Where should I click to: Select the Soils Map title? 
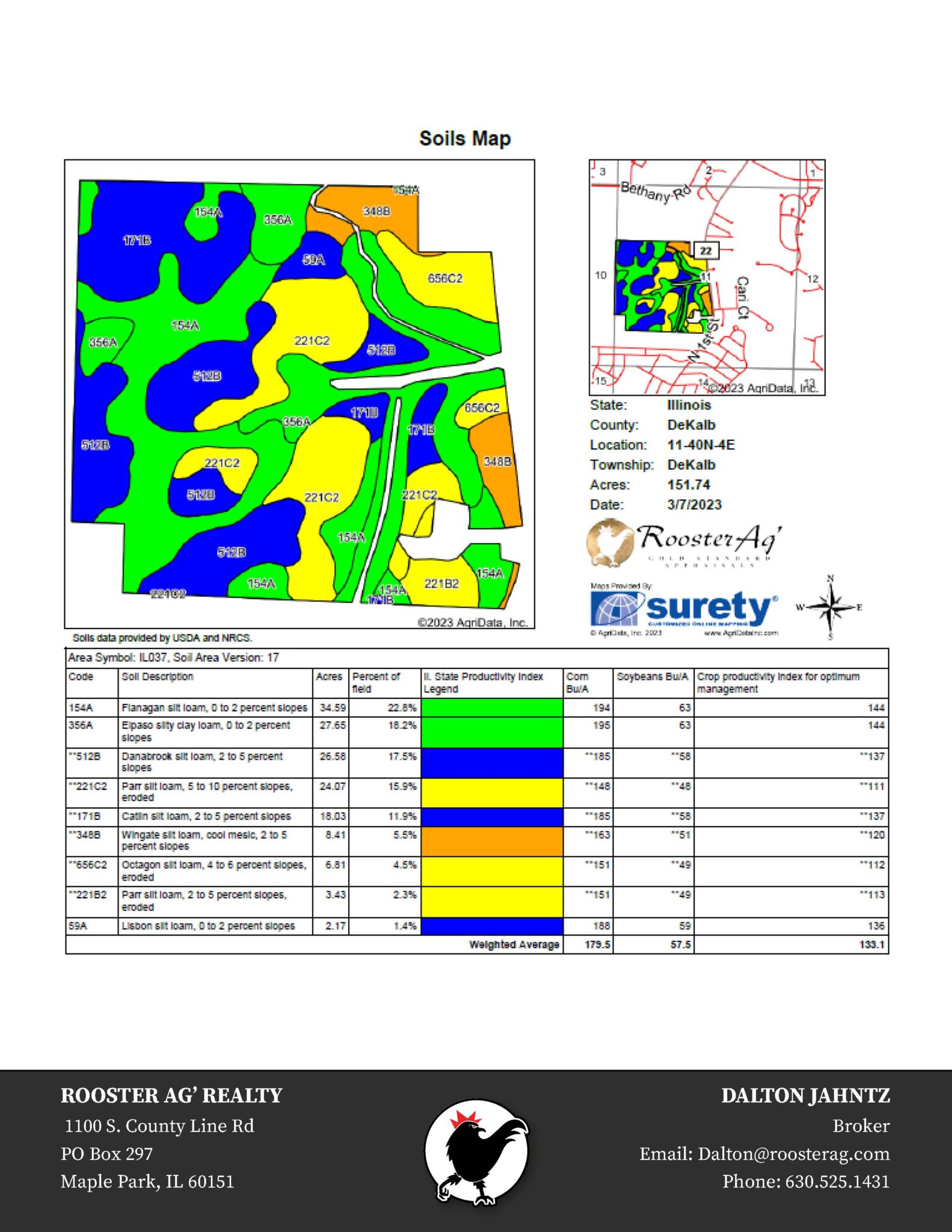[x=465, y=138]
